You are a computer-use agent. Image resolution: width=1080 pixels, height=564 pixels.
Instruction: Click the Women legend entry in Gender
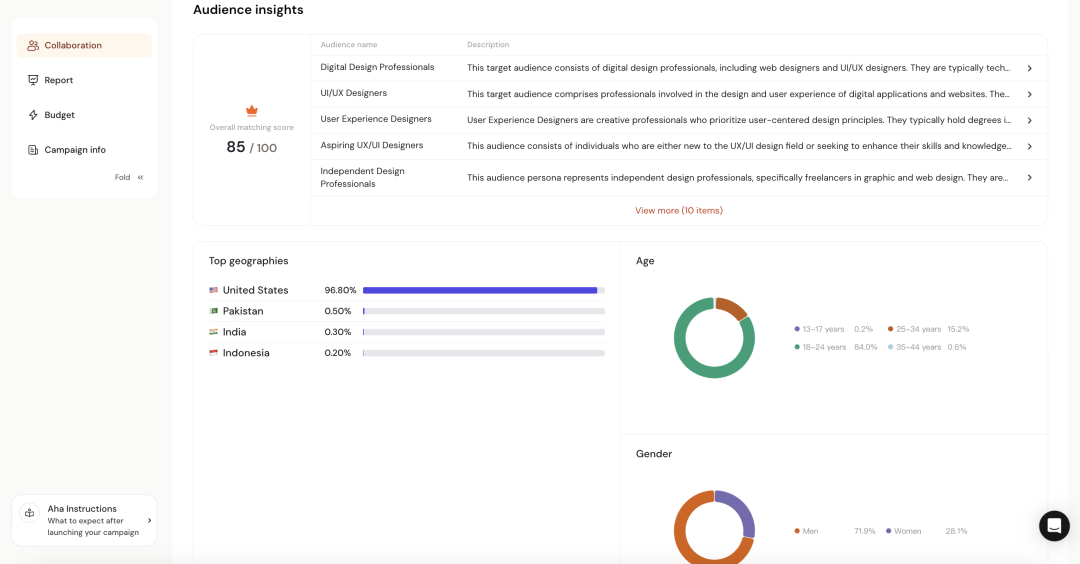point(907,531)
